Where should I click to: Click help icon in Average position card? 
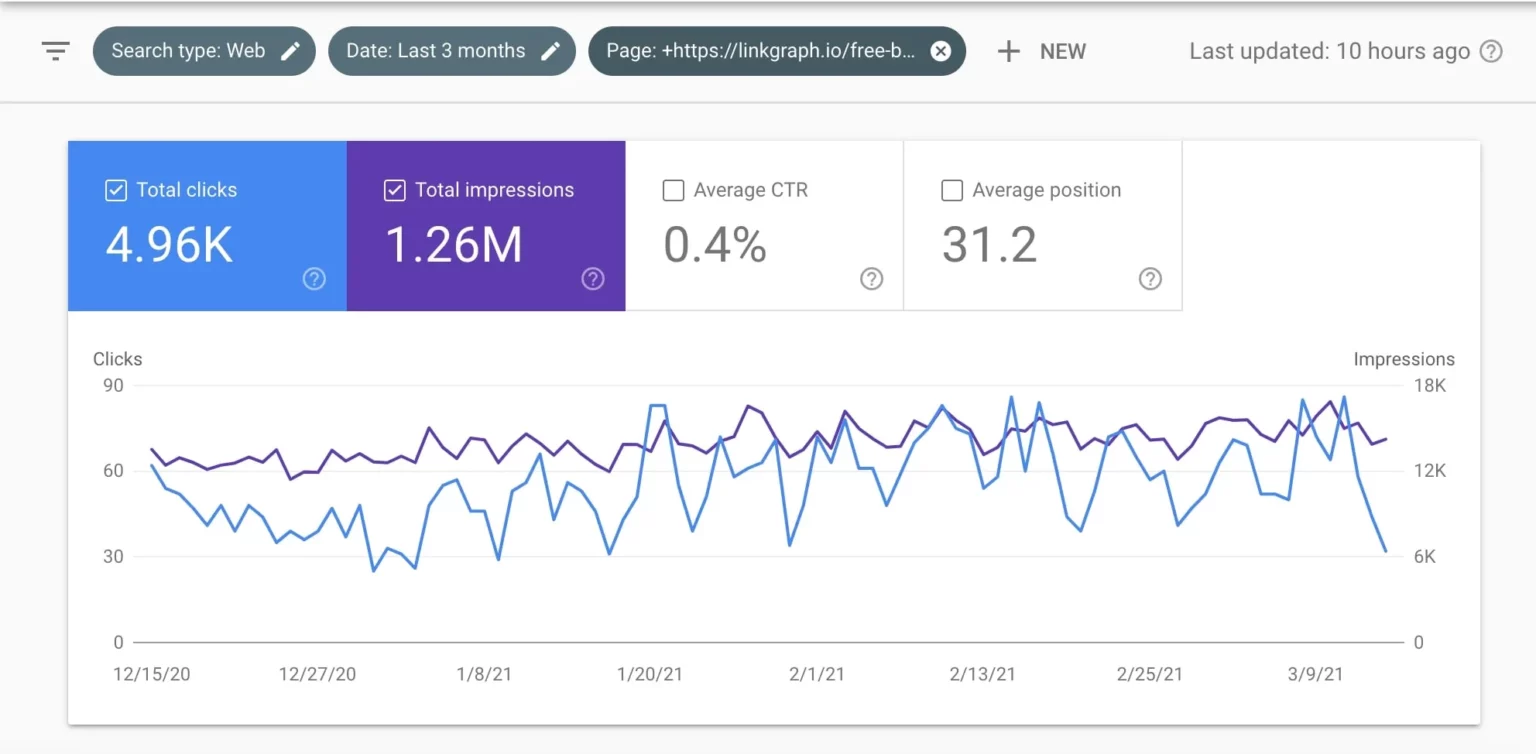pyautogui.click(x=1150, y=279)
